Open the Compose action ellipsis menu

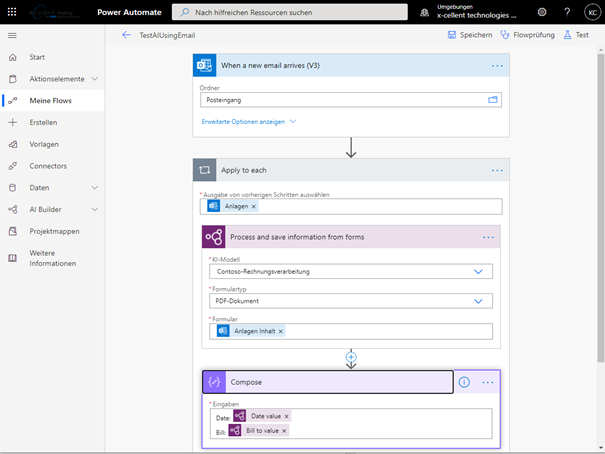pyautogui.click(x=488, y=382)
